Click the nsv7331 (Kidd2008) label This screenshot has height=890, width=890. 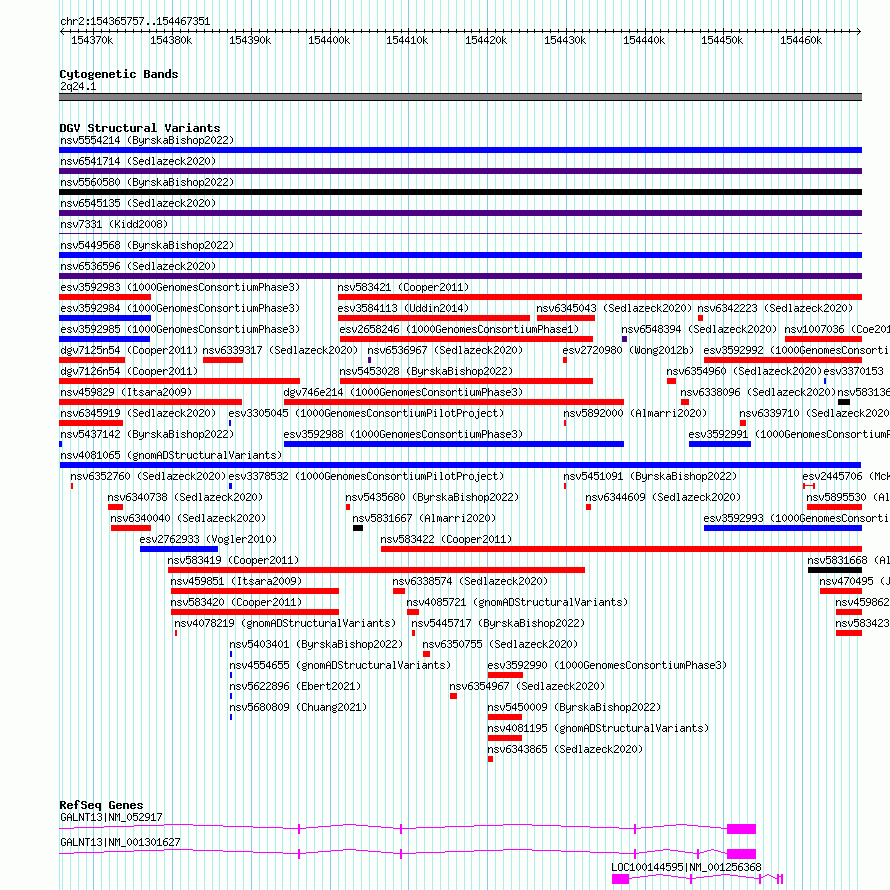pos(114,224)
